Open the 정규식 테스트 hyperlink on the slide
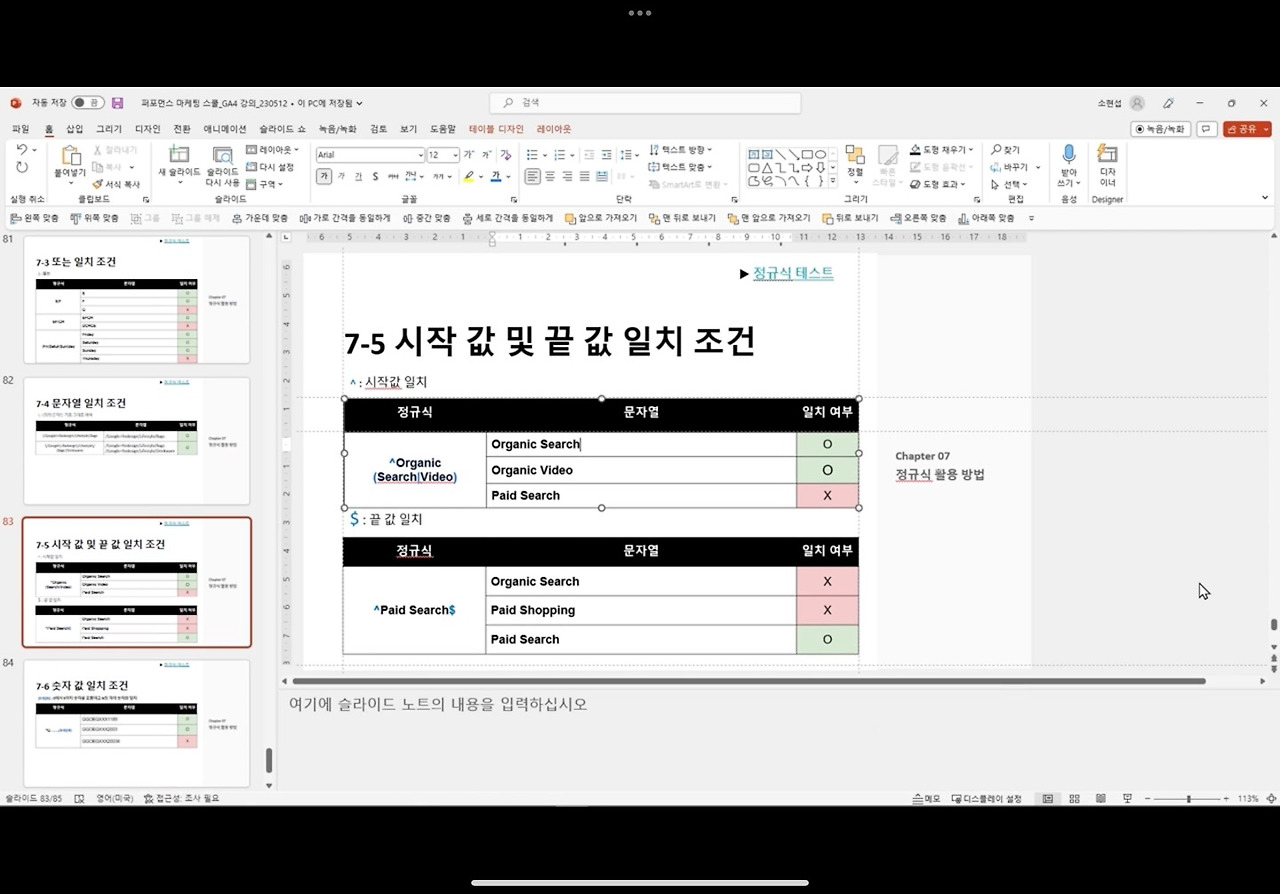The image size is (1280, 894). coord(794,273)
